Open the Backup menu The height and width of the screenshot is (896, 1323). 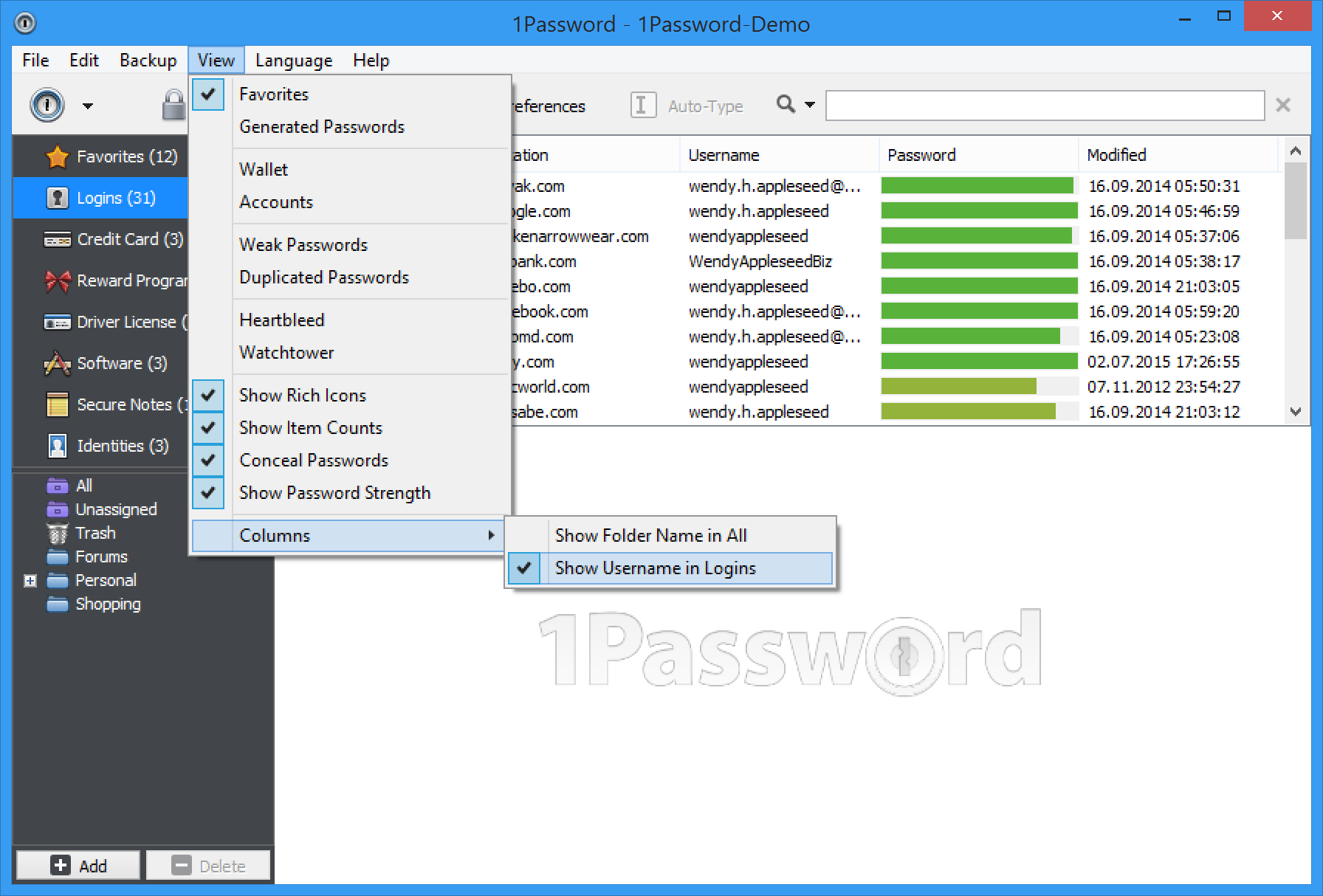pyautogui.click(x=148, y=61)
